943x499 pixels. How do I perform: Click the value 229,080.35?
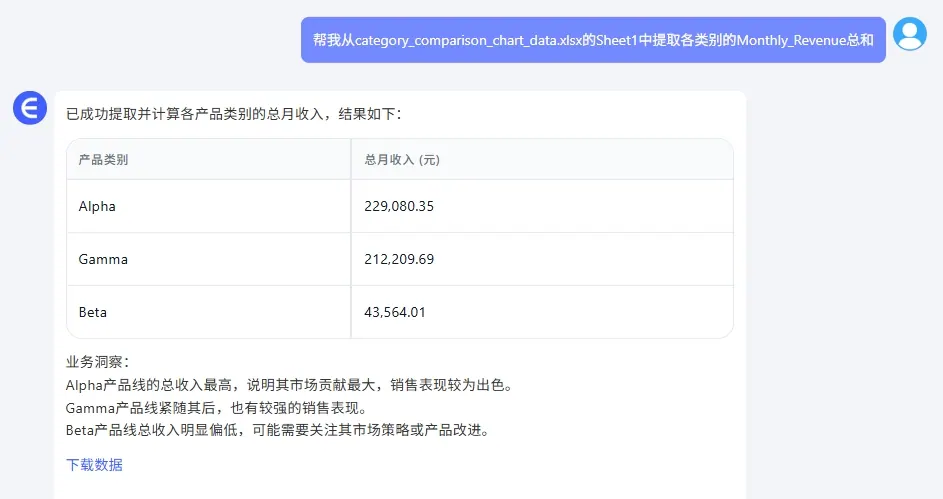point(399,206)
